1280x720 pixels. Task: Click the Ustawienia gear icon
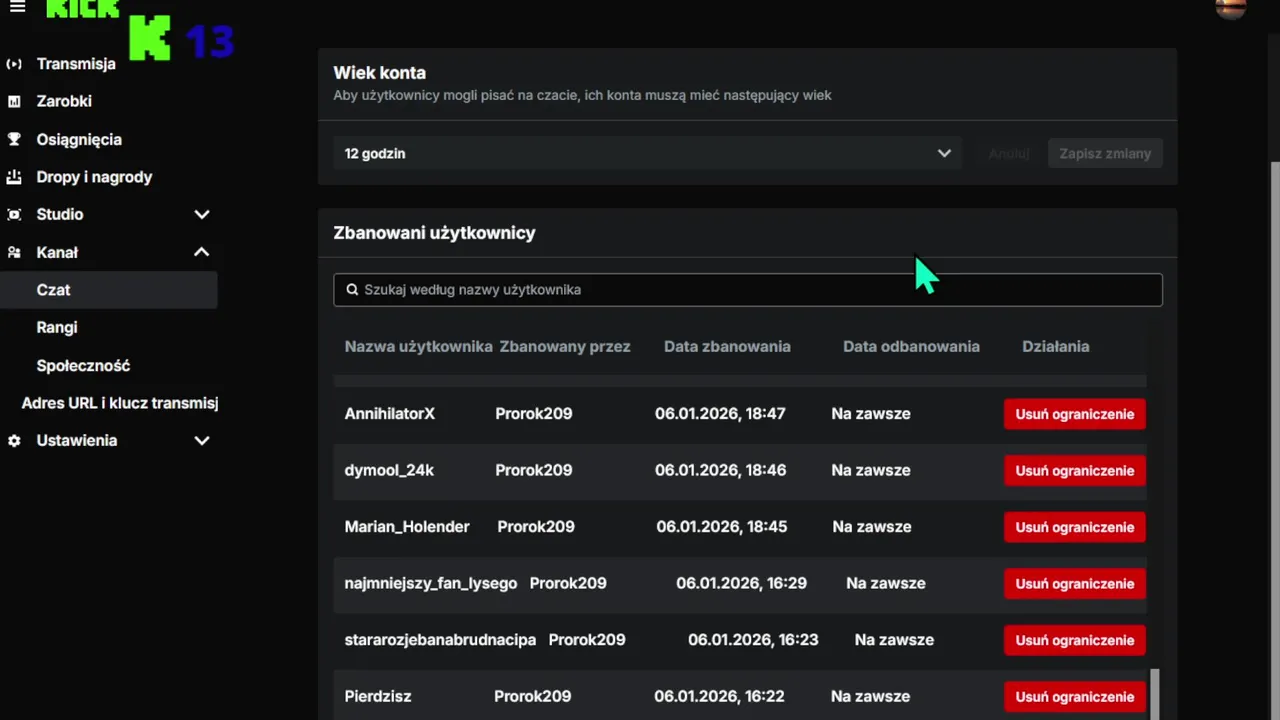14,441
